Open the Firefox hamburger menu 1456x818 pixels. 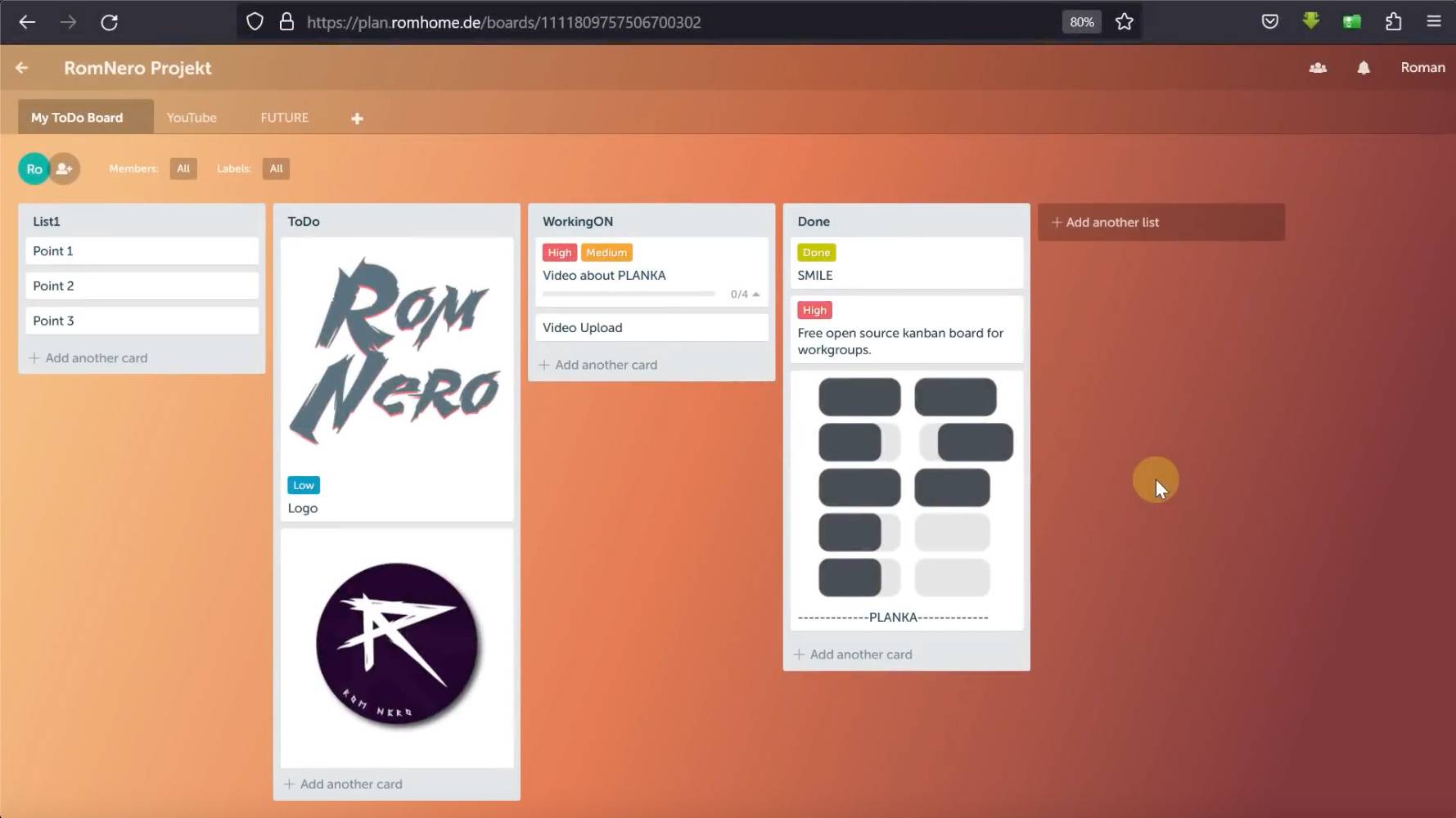(x=1434, y=22)
